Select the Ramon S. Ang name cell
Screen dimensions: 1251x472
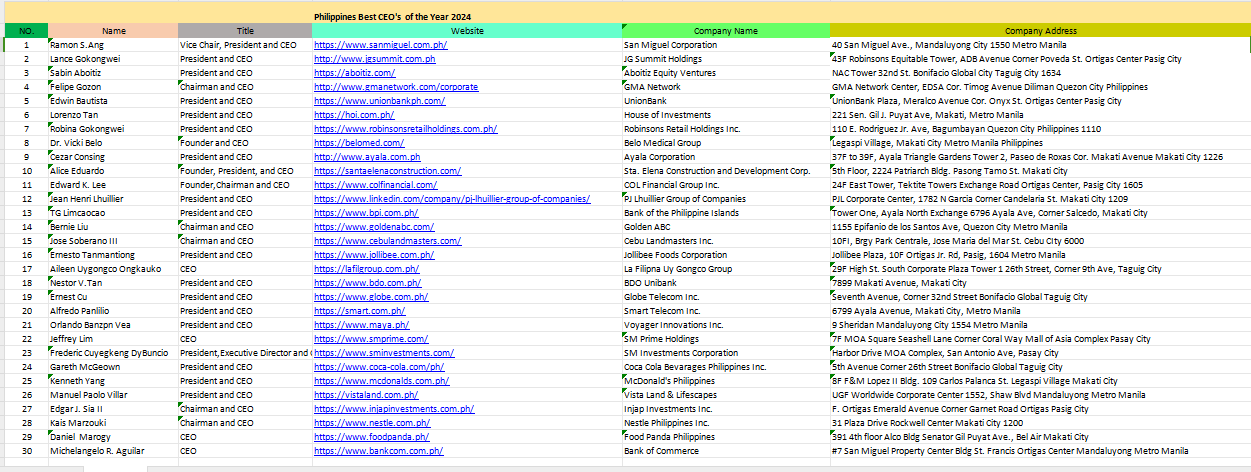coord(113,45)
